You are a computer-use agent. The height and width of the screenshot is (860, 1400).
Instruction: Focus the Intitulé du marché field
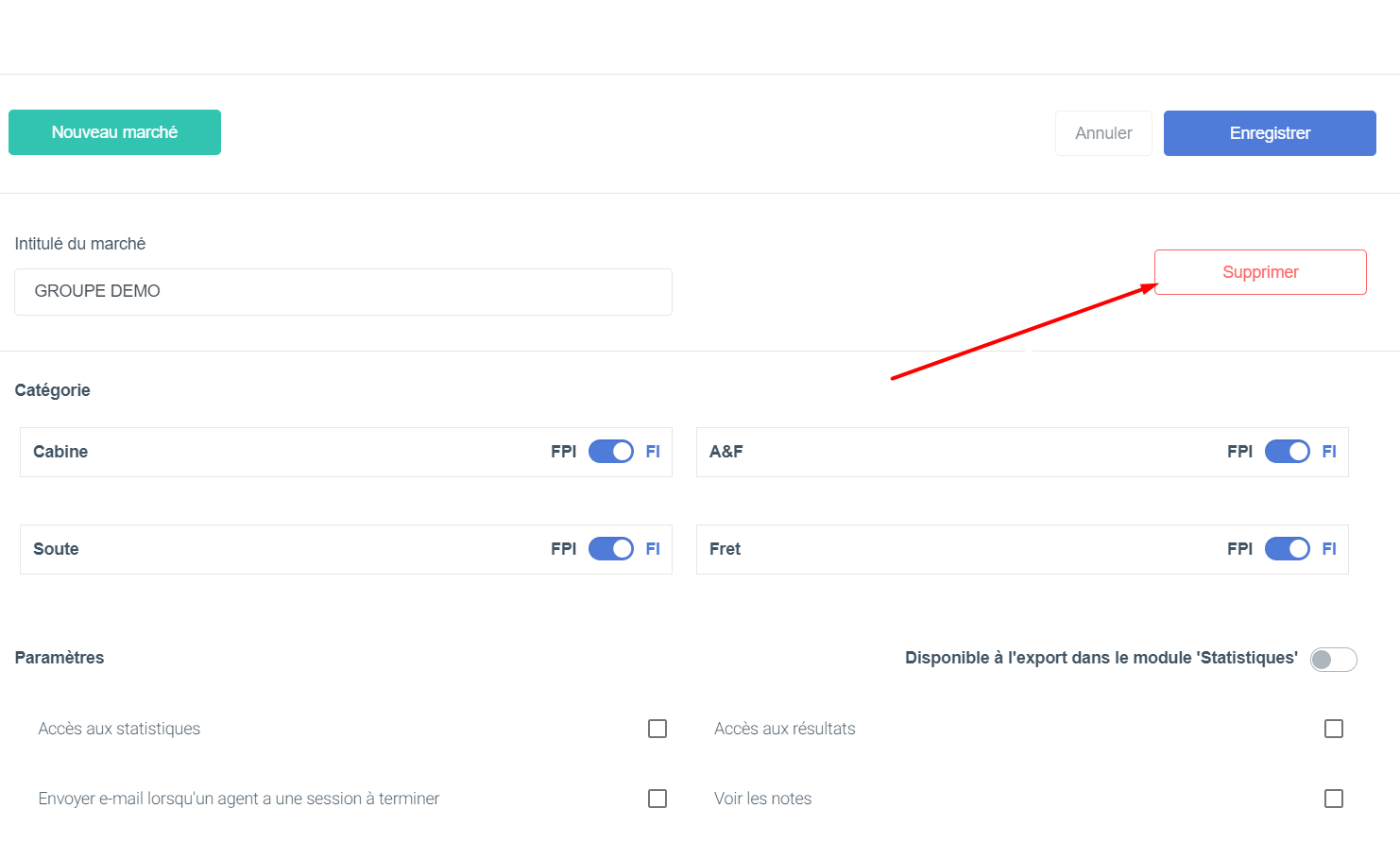(343, 292)
